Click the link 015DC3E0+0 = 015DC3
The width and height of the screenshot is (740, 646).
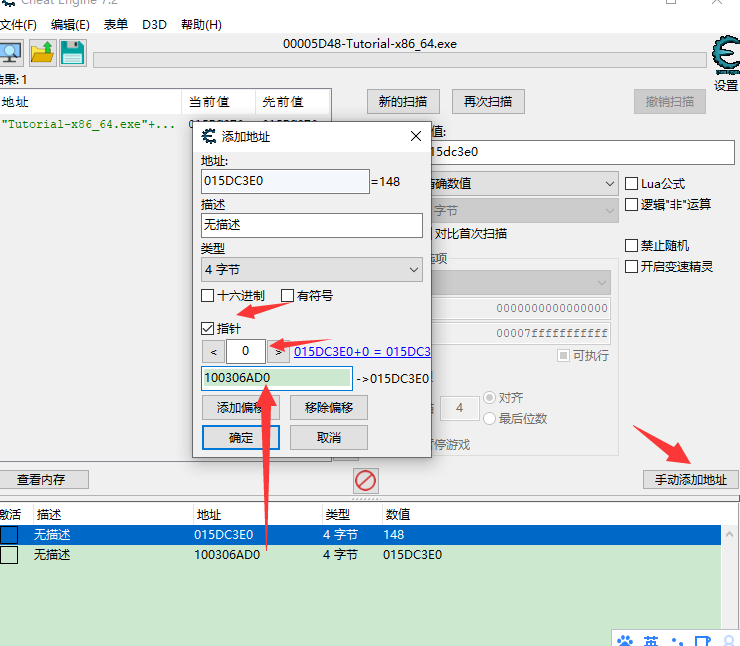pos(362,352)
